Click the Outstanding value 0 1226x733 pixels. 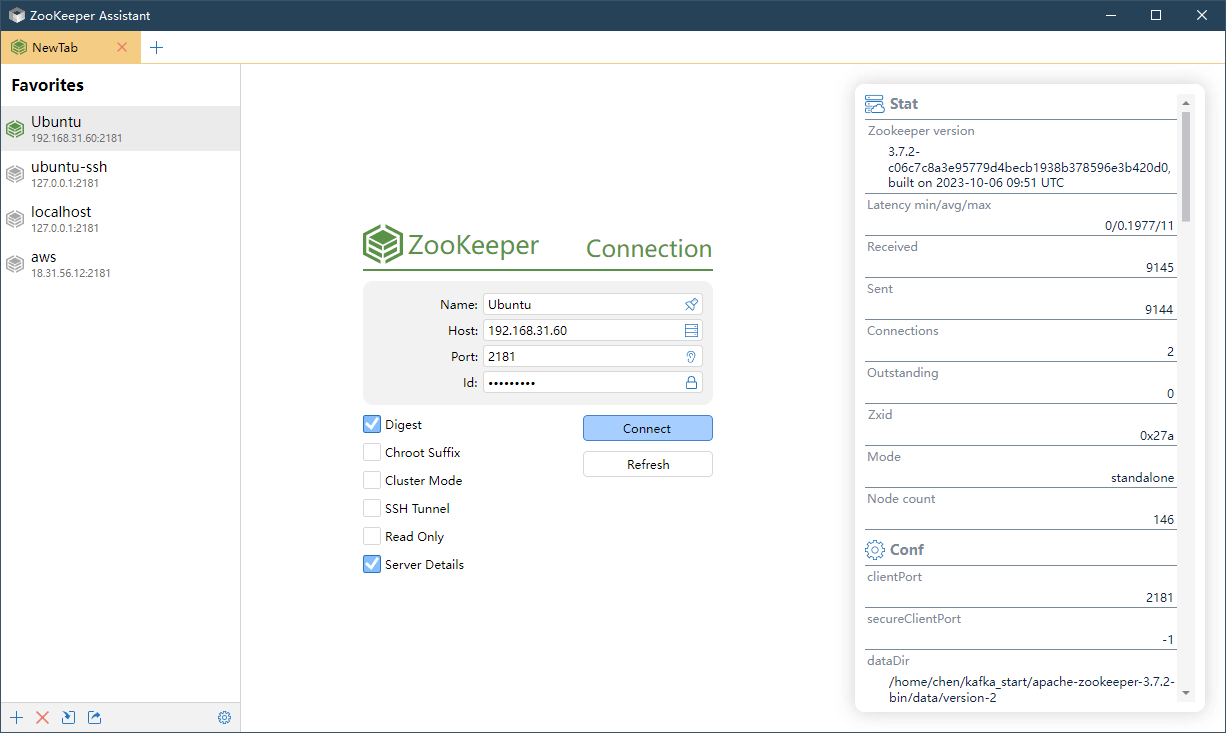(x=1170, y=394)
